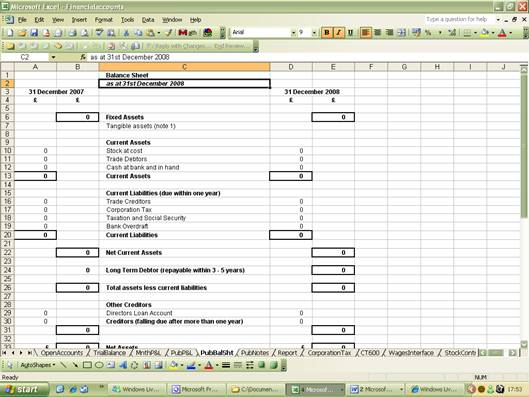Open the font size dropdown
529x397 pixels.
tap(314, 32)
